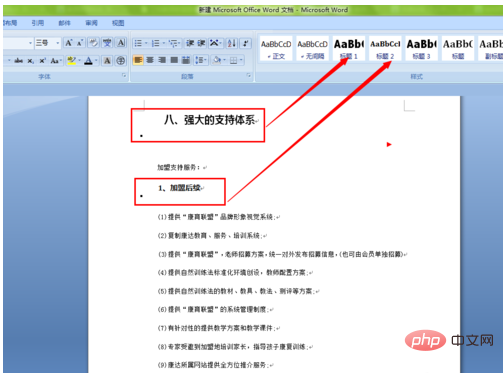Toggle the active Align Left button
The height and width of the screenshot is (373, 504).
(x=138, y=60)
